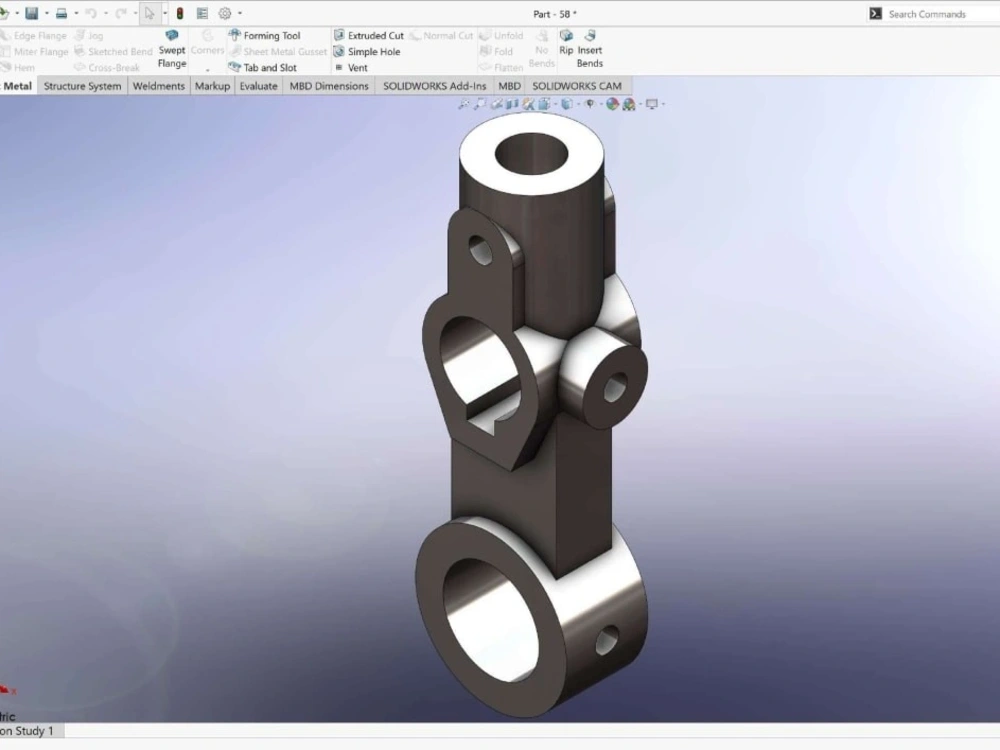Click the View Settings monitor icon

tap(652, 104)
